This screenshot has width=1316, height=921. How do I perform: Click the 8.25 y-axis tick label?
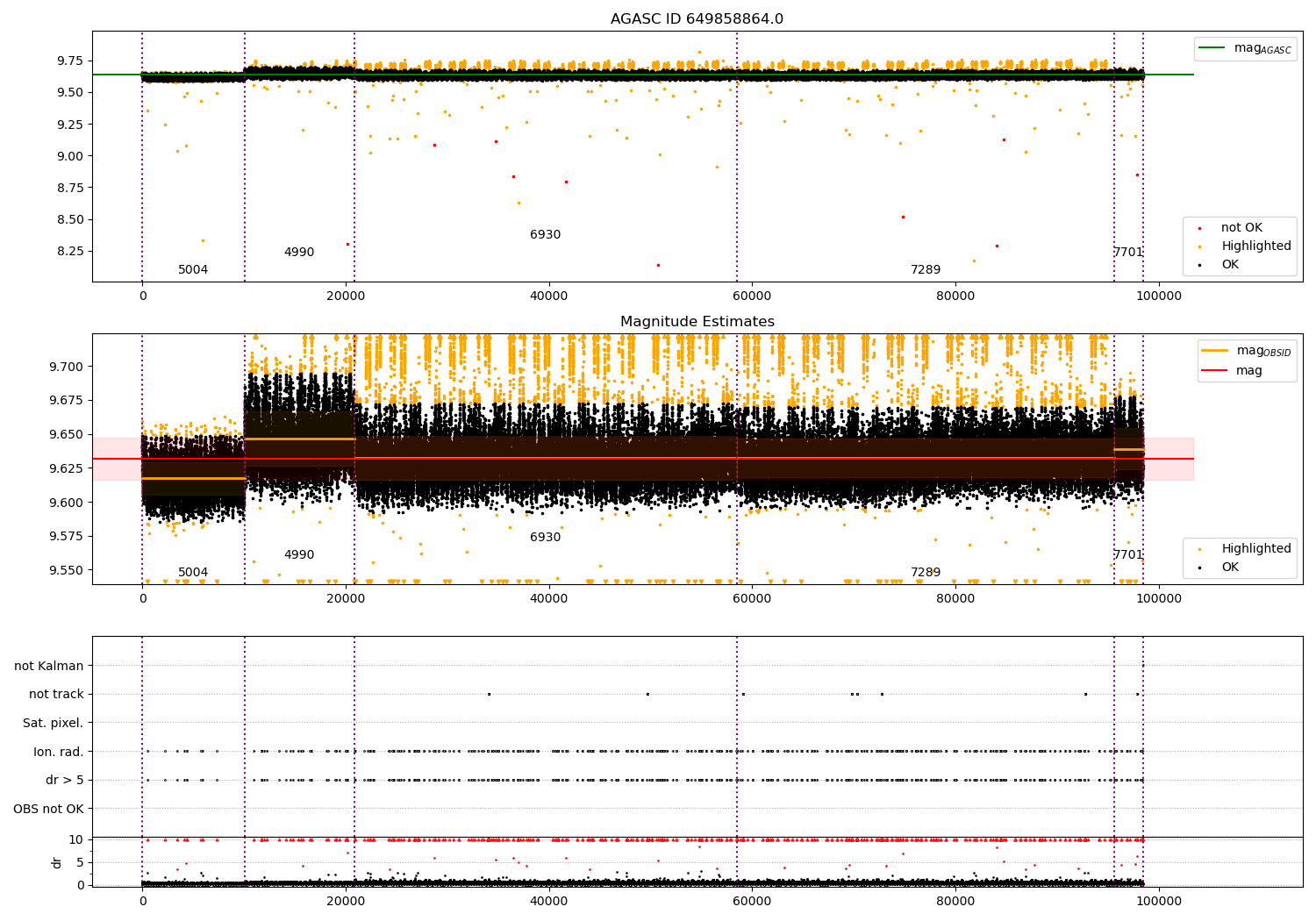click(x=69, y=252)
